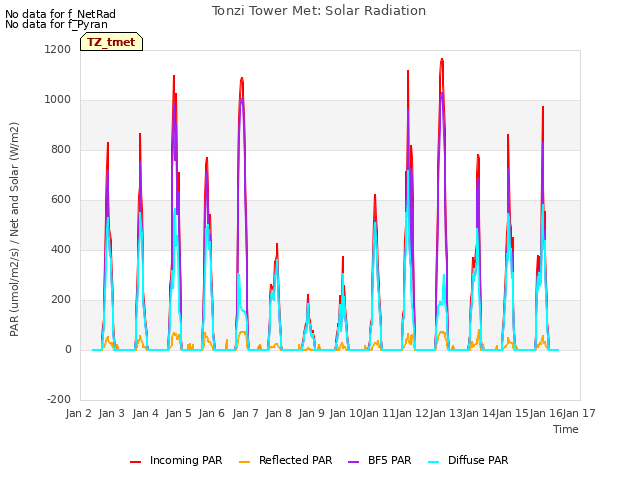Click the Jan 10 x-axis tick label
Viewport: 640px width, 480px height.
(345, 413)
